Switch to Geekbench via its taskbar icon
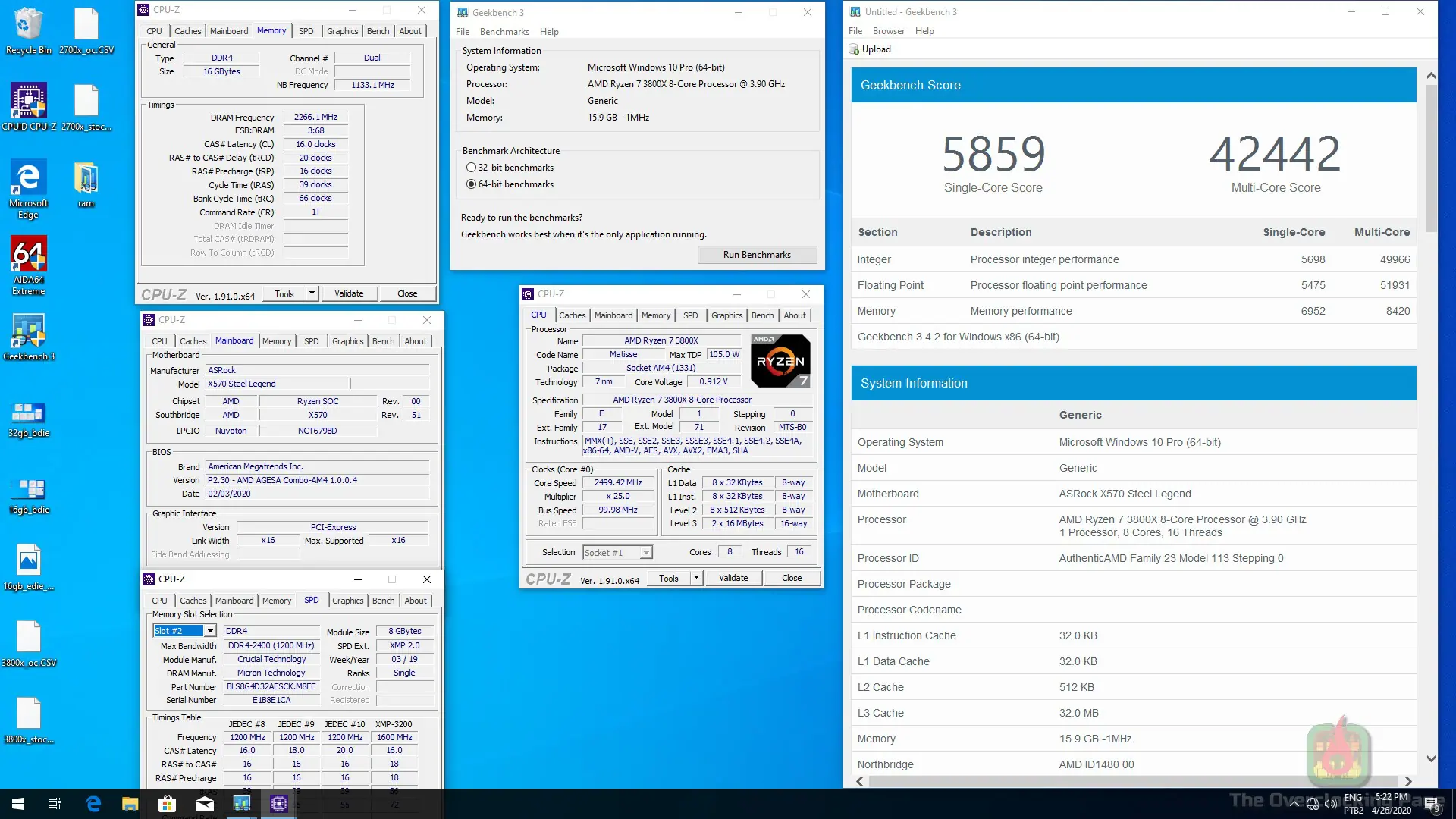Viewport: 1456px width, 819px height. coord(242,804)
